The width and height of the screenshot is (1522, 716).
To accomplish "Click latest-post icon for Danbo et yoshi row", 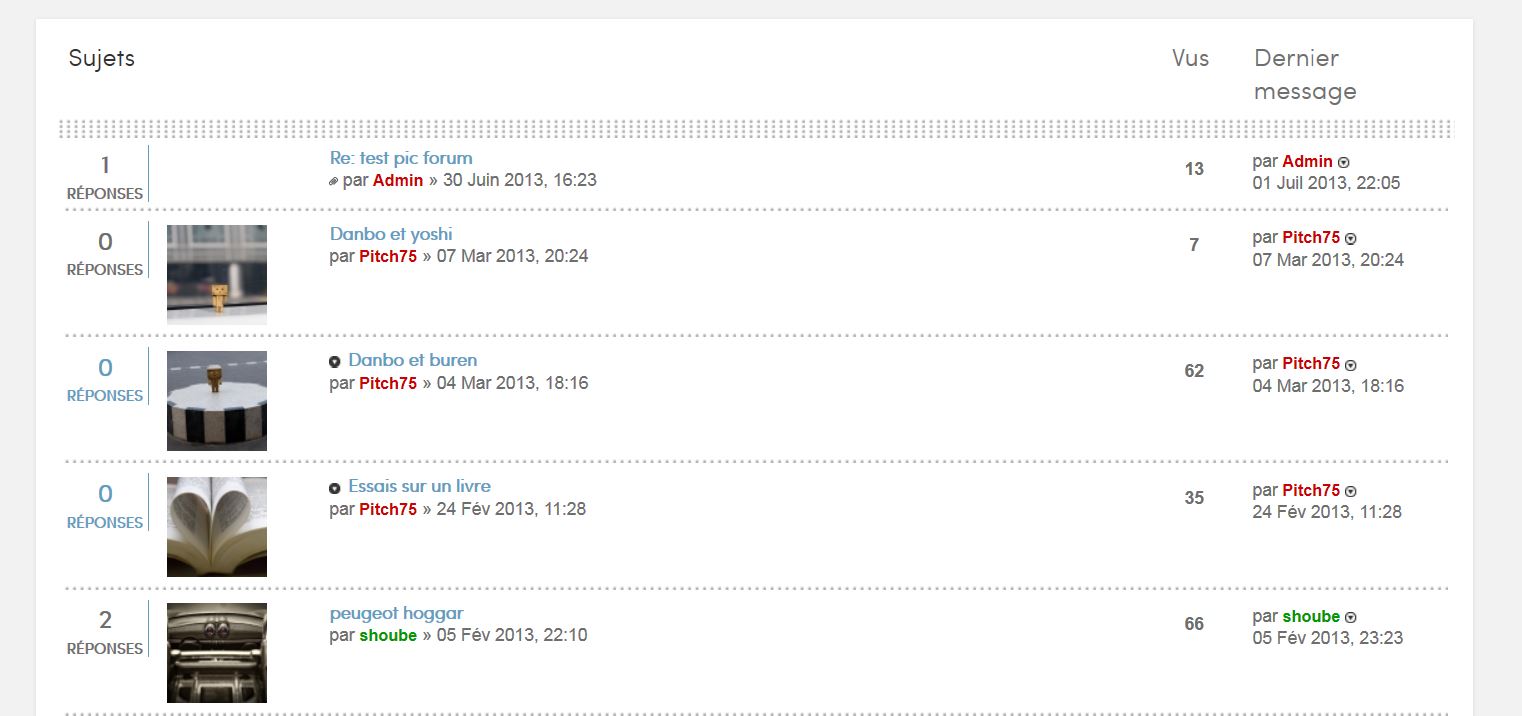I will pos(1351,239).
